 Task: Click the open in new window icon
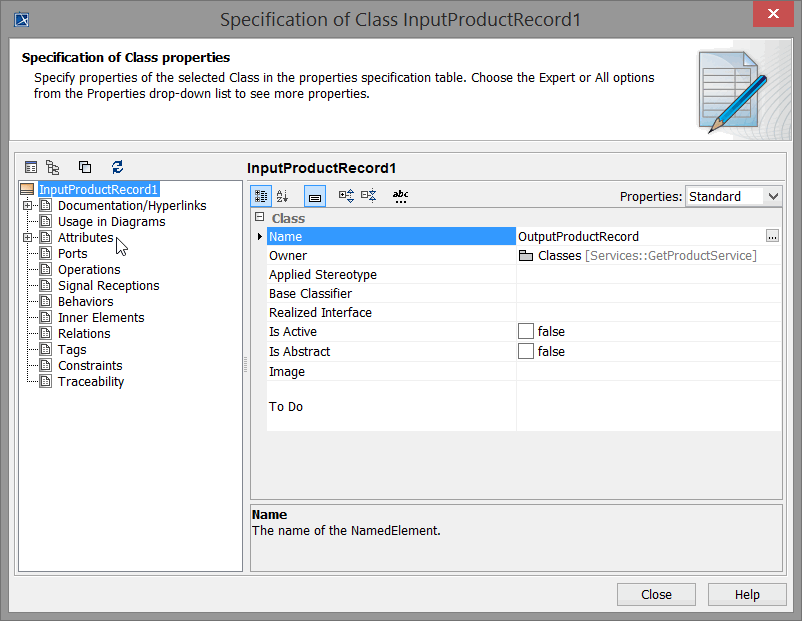85,167
